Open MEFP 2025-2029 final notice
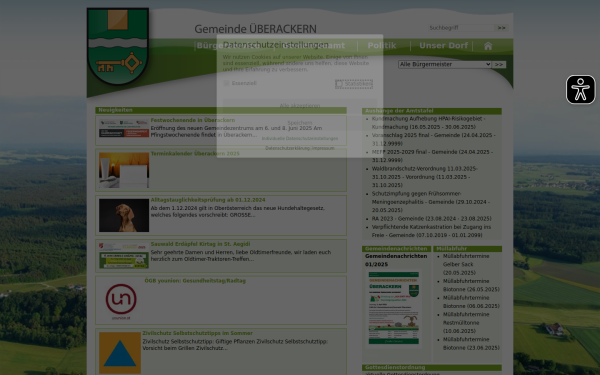This screenshot has height=375, width=600. point(432,156)
